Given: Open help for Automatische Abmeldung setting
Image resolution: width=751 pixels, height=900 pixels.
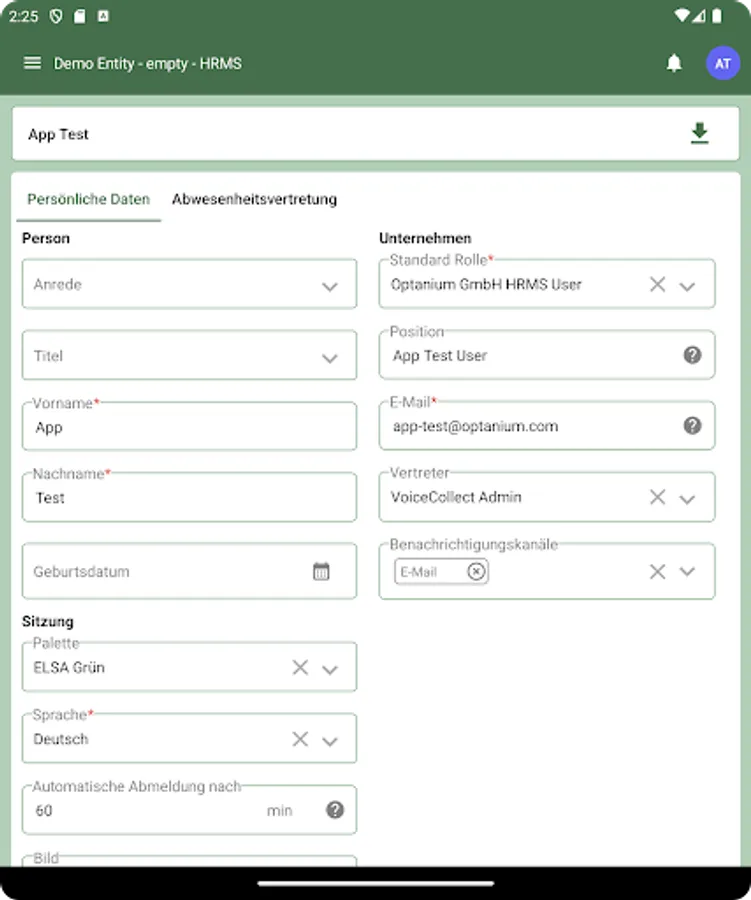Looking at the screenshot, I should [335, 810].
